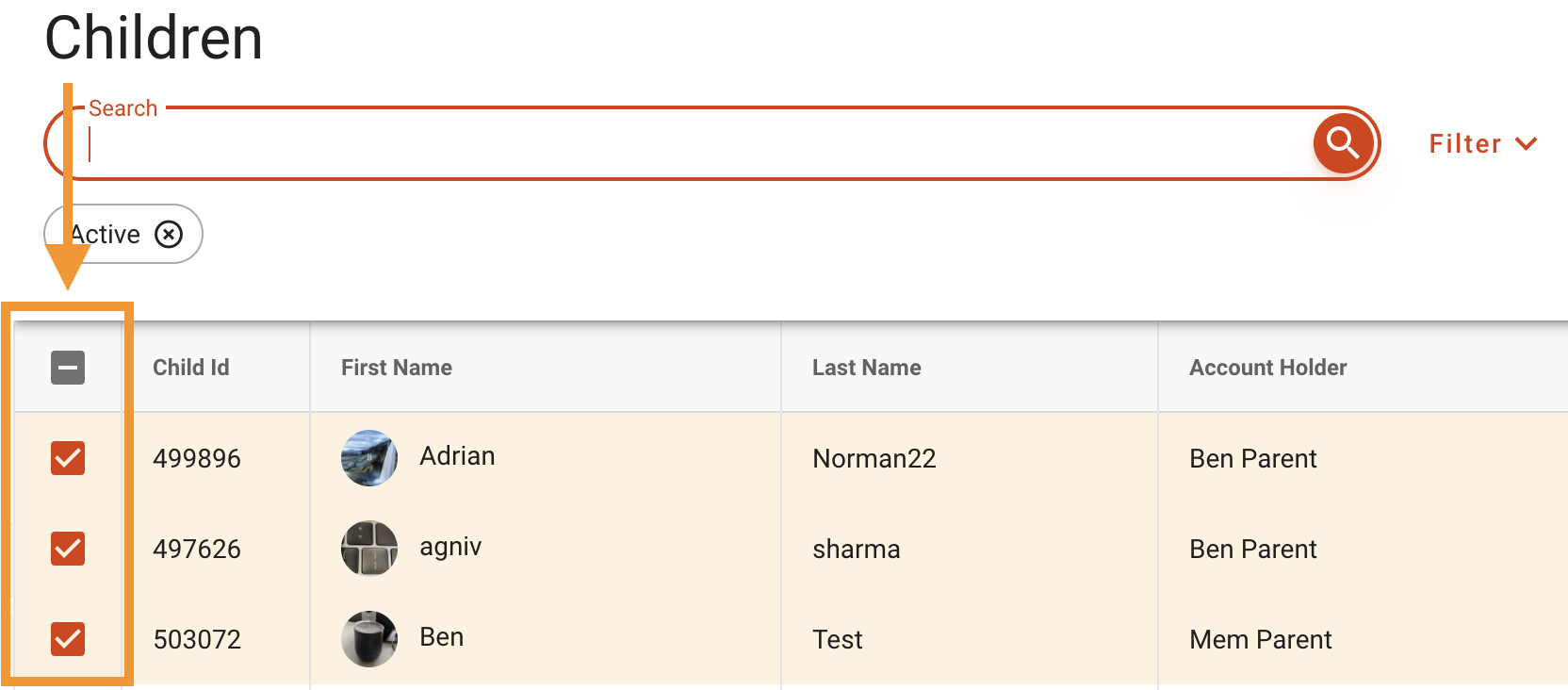
Task: Click the Filter chevron icon
Action: [x=1526, y=143]
